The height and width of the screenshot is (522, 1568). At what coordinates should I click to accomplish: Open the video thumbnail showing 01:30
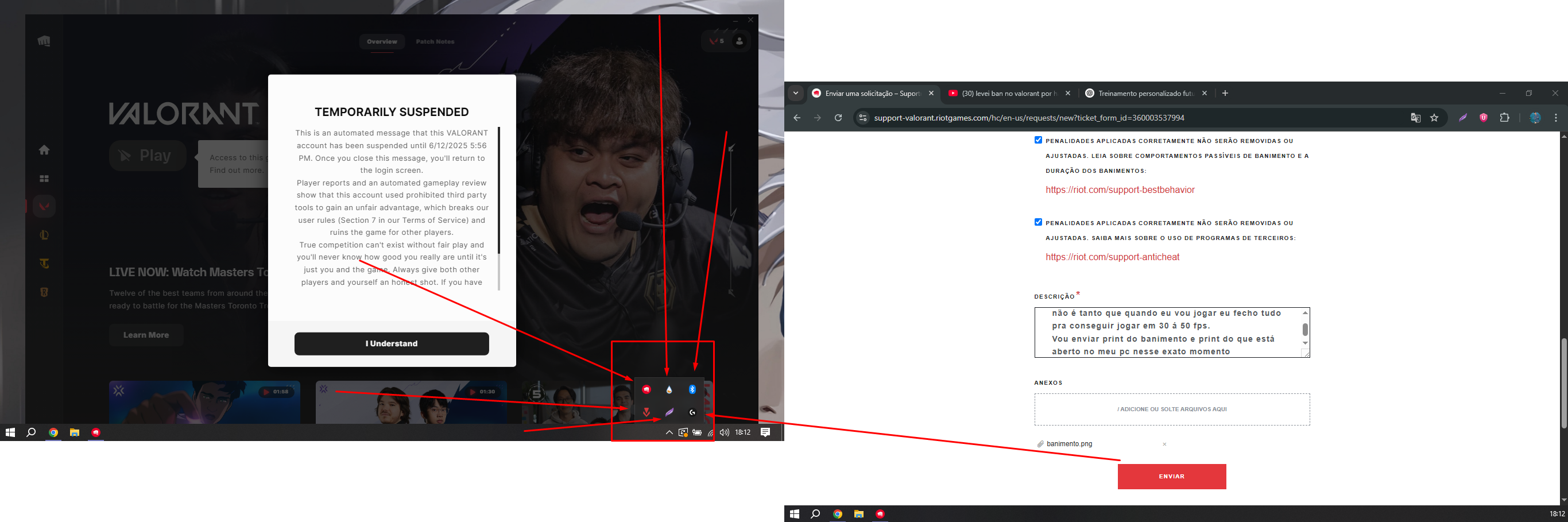click(x=411, y=402)
